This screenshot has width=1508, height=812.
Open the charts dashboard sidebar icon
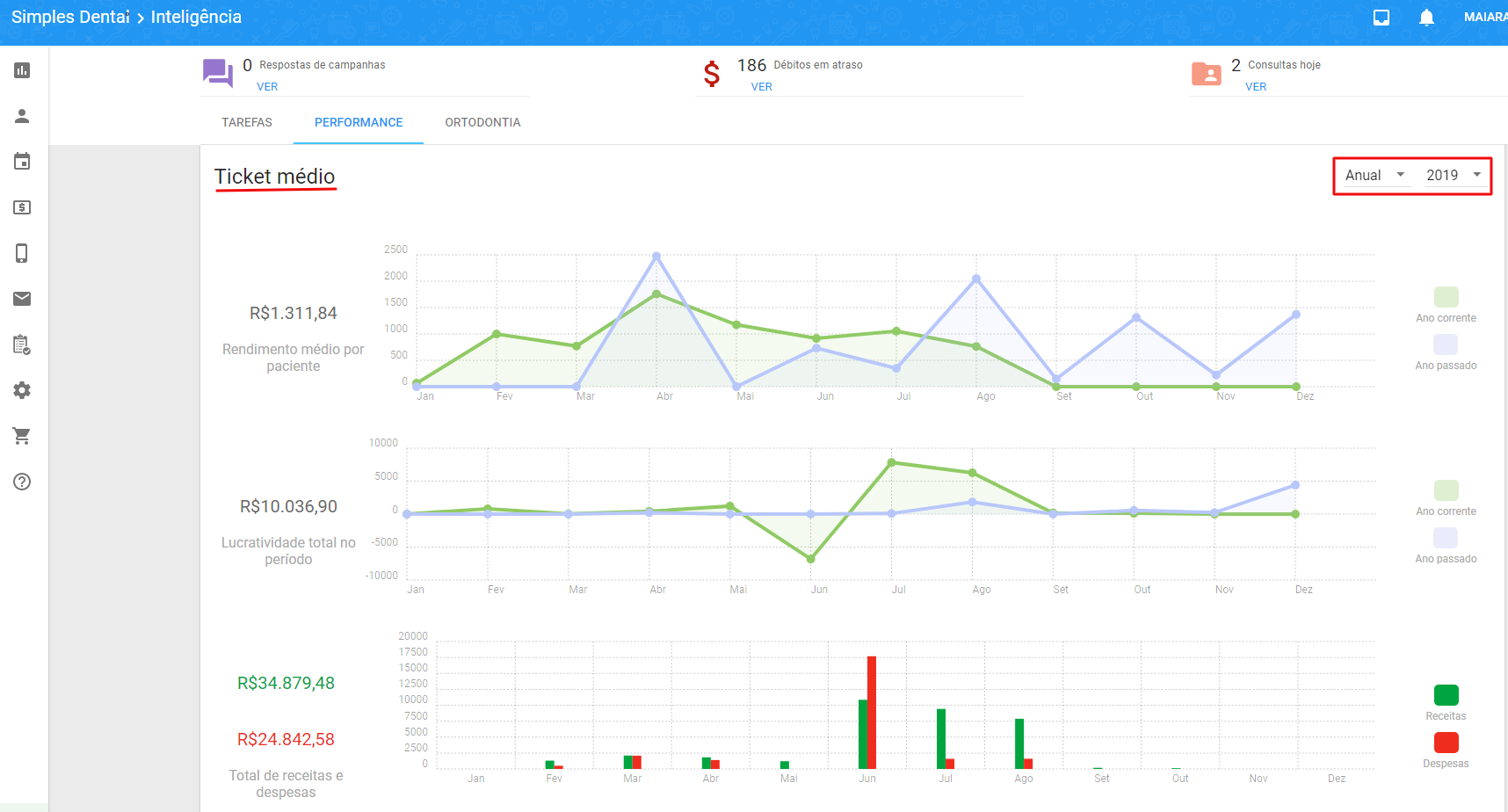[x=22, y=70]
